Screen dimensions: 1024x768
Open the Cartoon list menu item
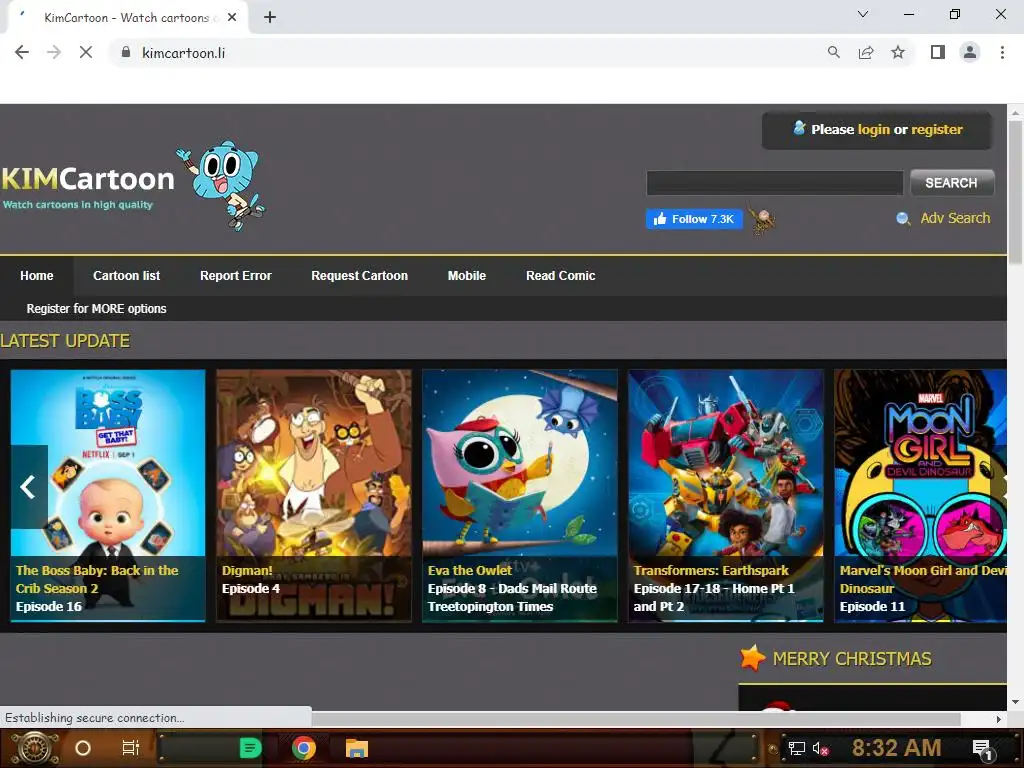pos(126,276)
